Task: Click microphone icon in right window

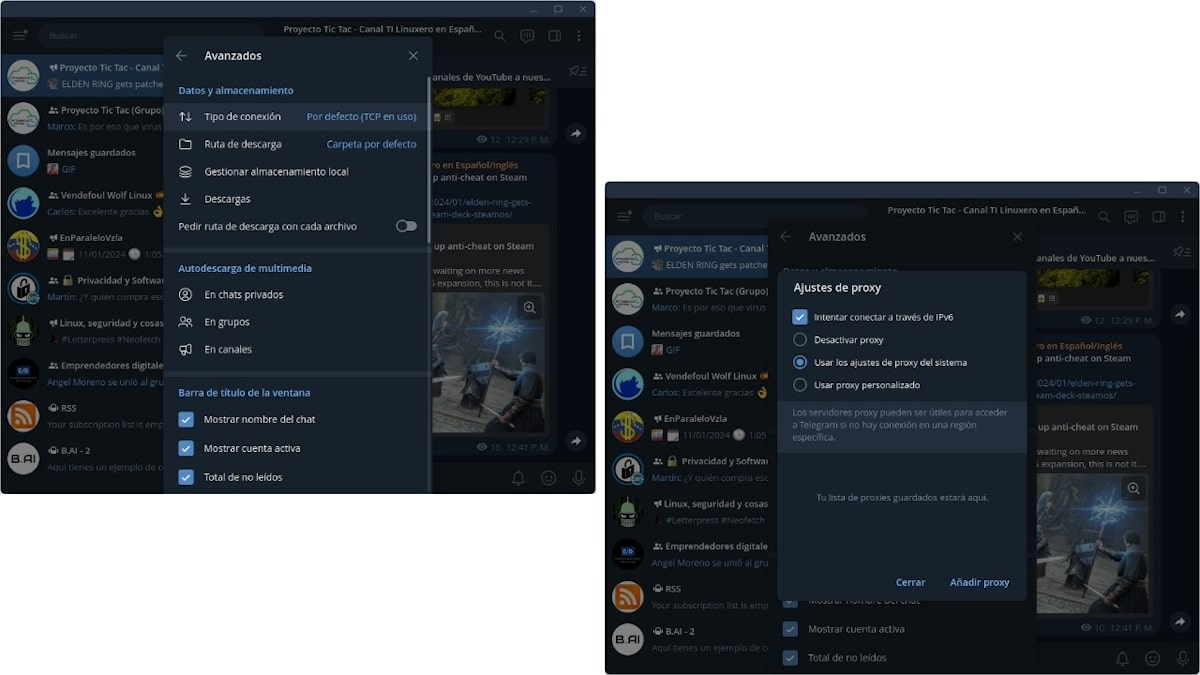Action: (x=1182, y=659)
